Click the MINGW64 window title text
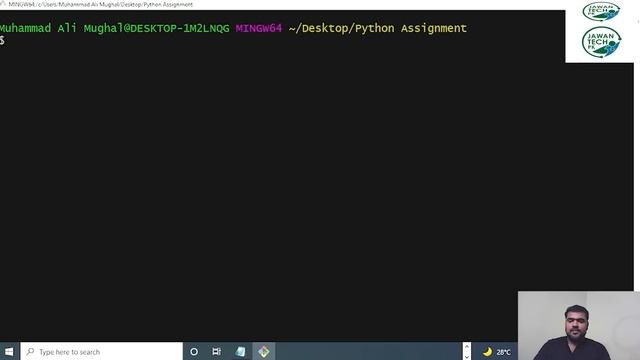The image size is (640, 360). tap(100, 4)
